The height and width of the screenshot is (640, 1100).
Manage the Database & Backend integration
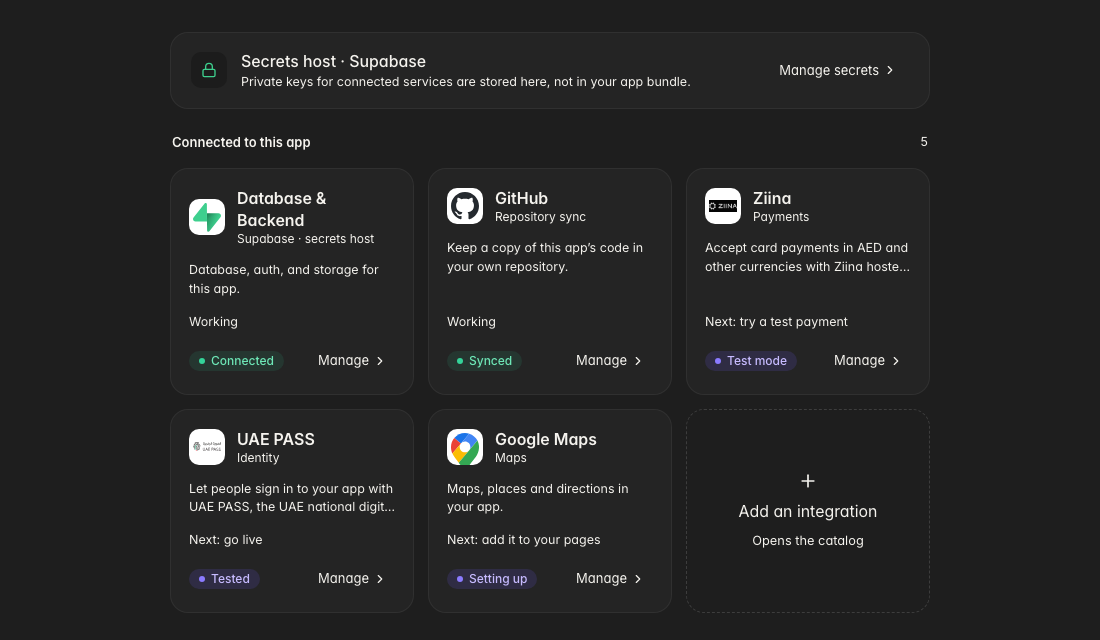(351, 361)
